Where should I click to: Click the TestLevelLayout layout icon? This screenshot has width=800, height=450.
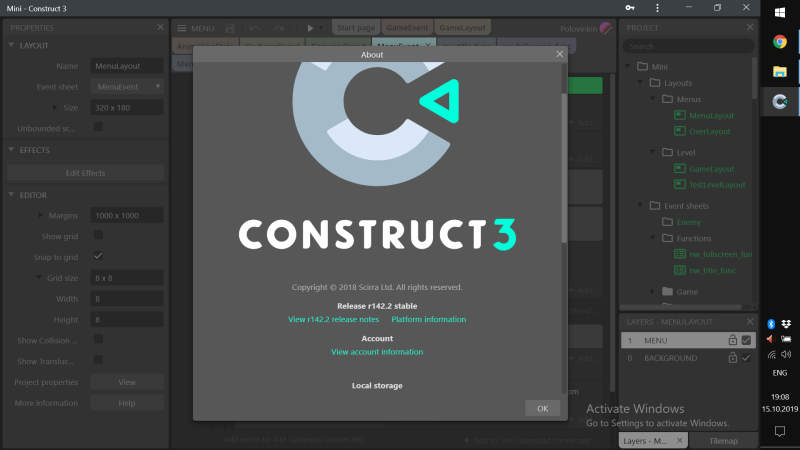680,184
